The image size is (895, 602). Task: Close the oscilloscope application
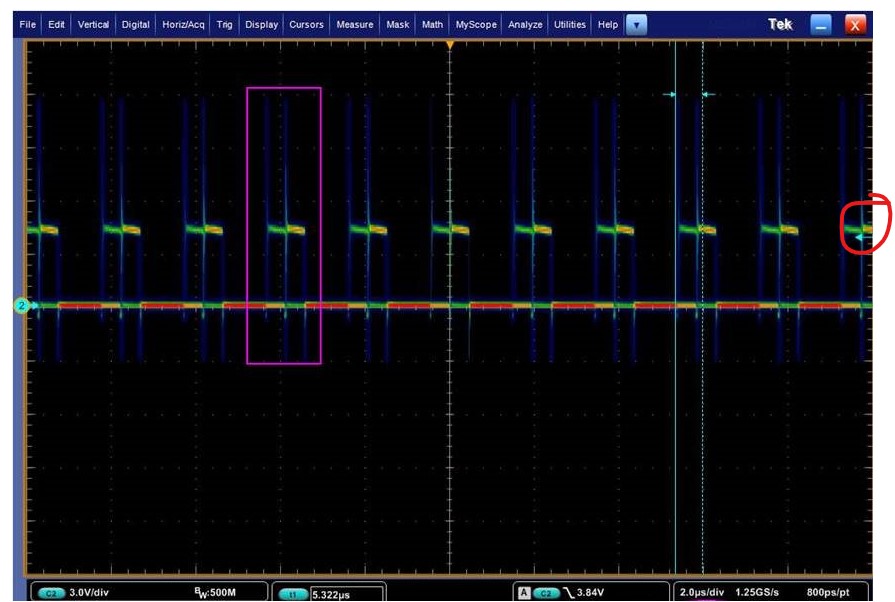[854, 25]
